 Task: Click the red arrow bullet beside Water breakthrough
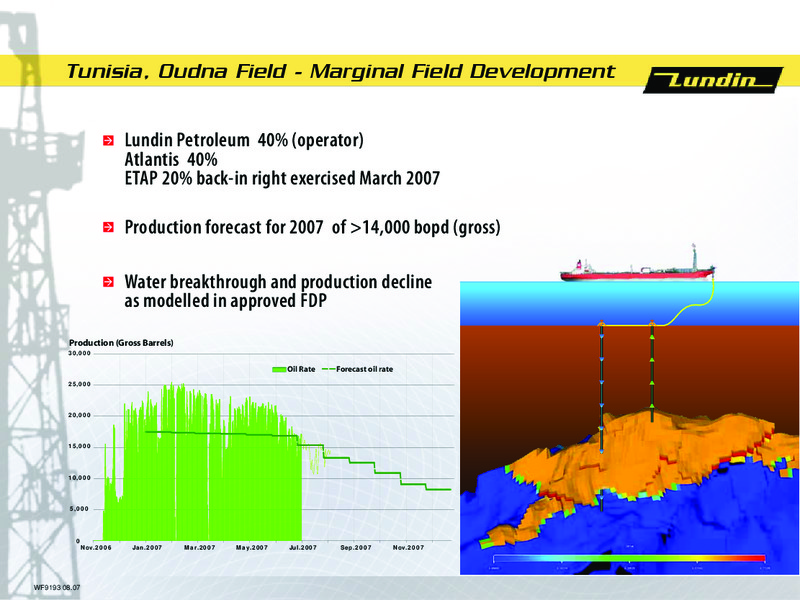click(x=108, y=282)
